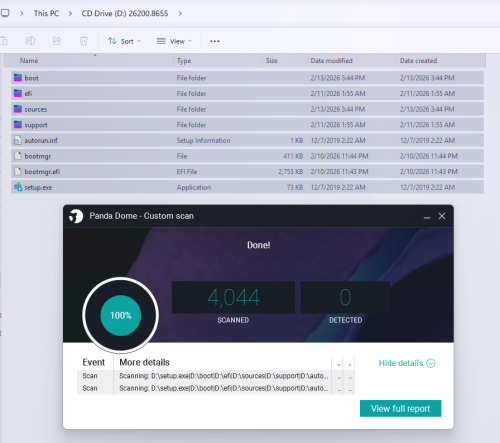
Task: Expand chevron after This PC breadcrumb
Action: [x=70, y=13]
